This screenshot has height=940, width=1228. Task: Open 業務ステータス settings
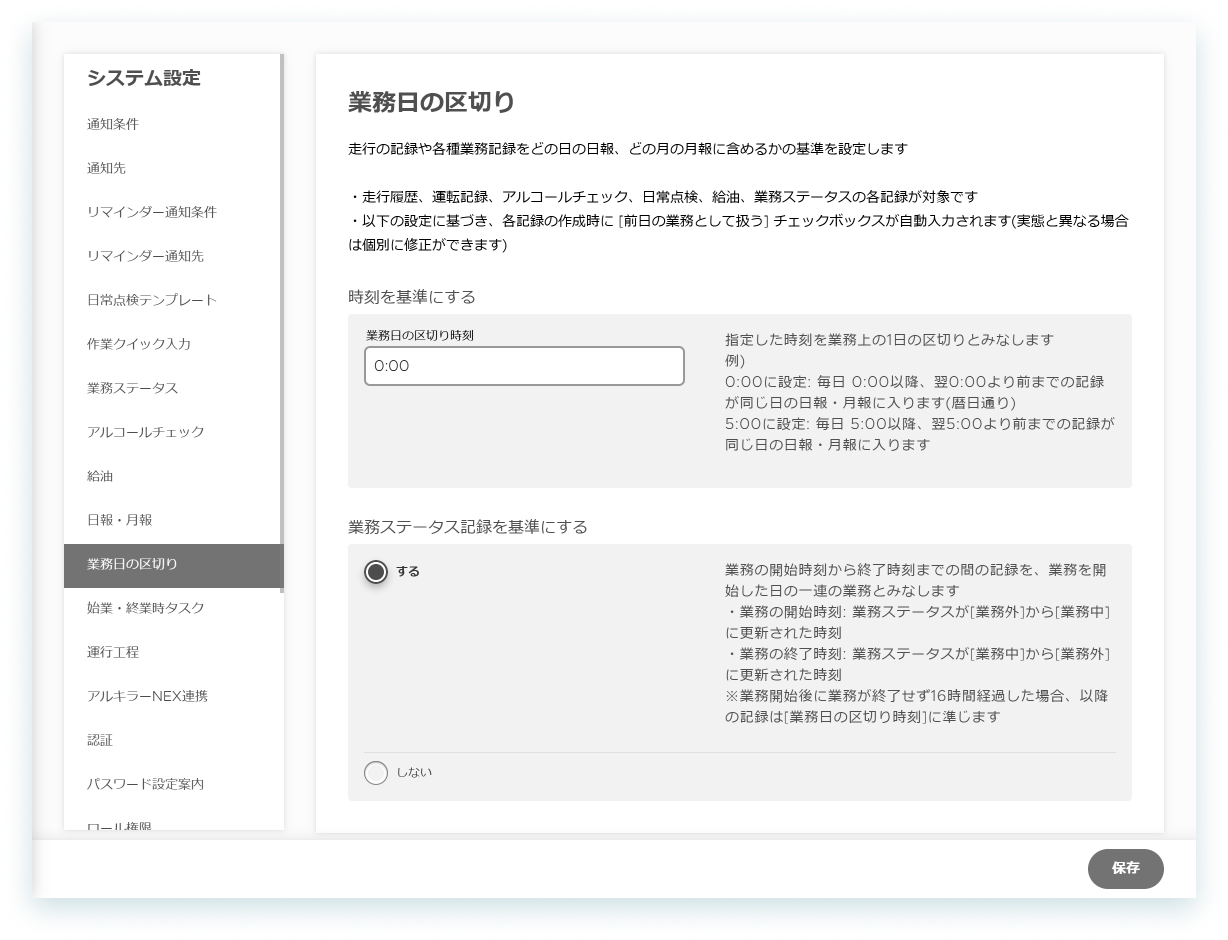(x=174, y=388)
